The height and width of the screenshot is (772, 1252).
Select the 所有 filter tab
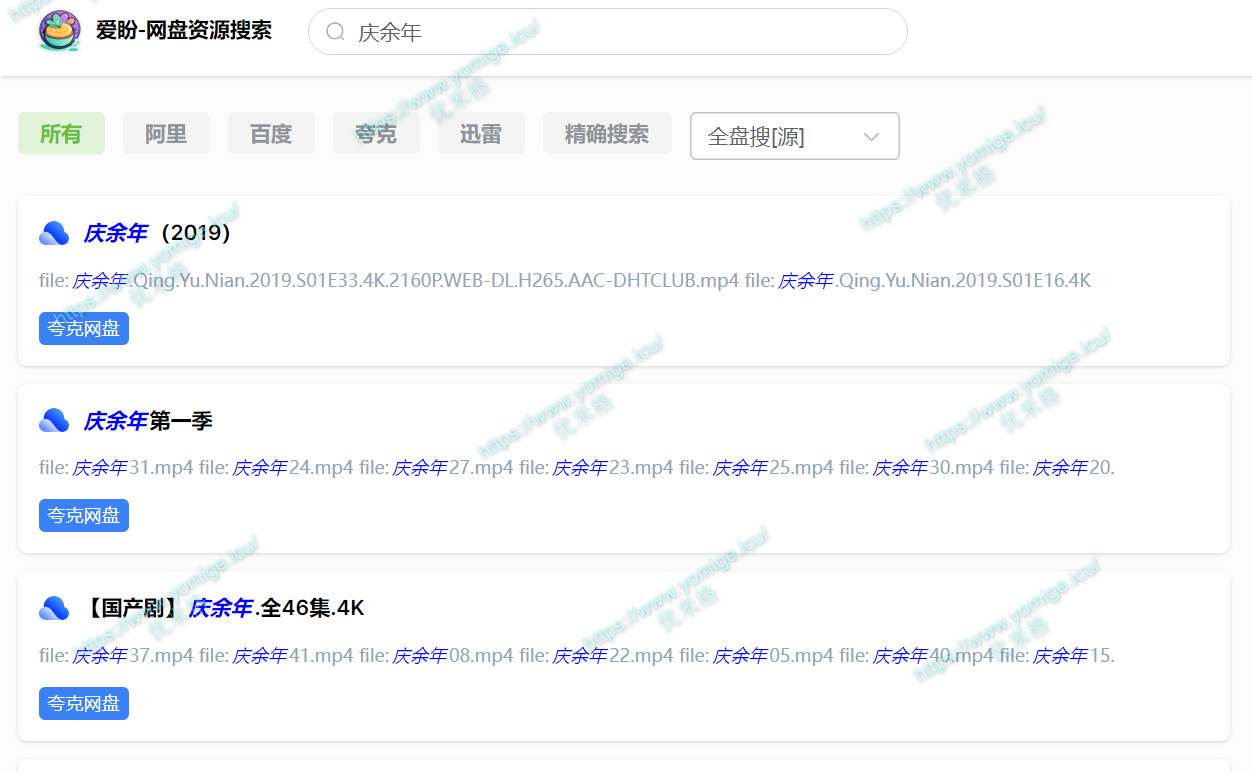[x=61, y=134]
